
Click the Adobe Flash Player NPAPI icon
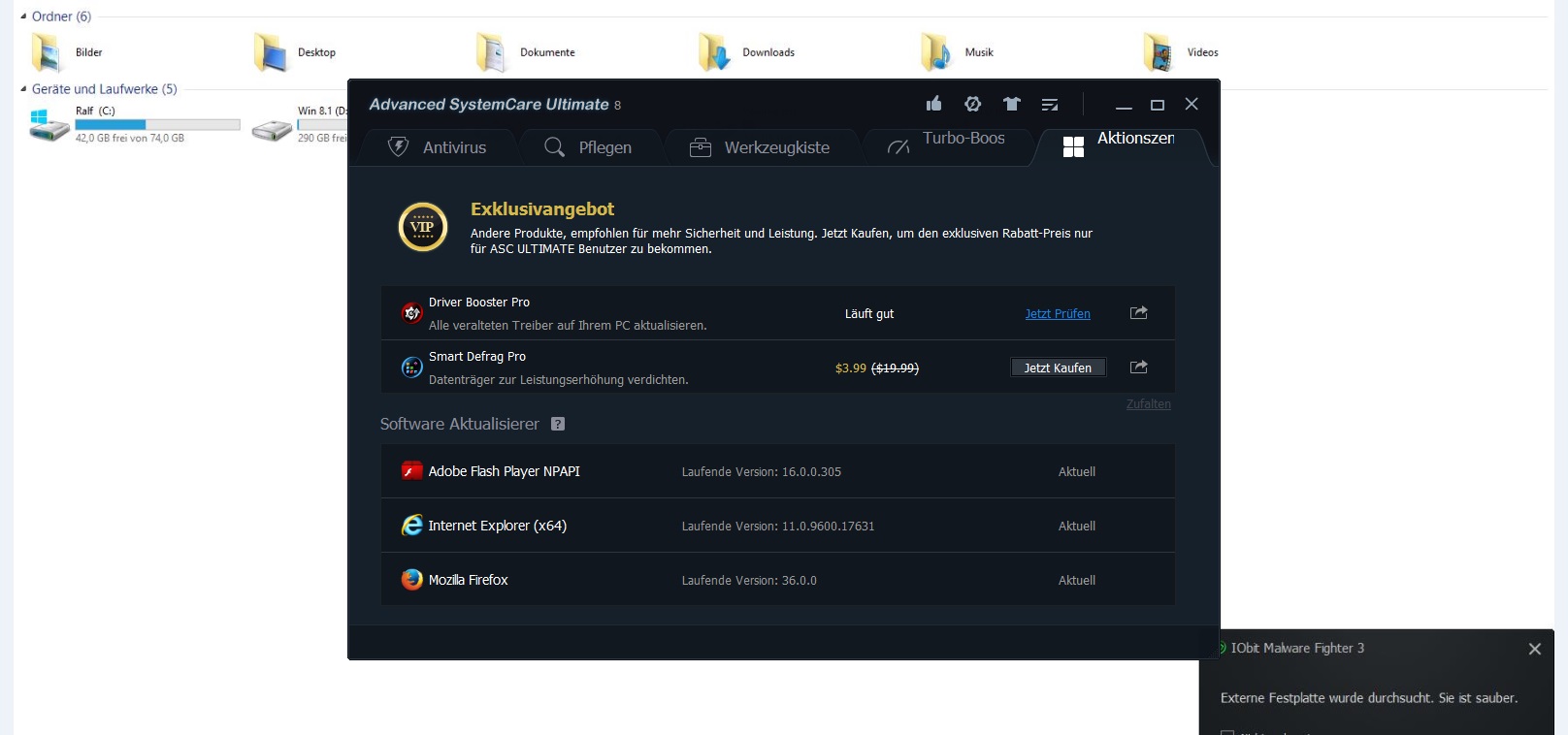tap(411, 471)
